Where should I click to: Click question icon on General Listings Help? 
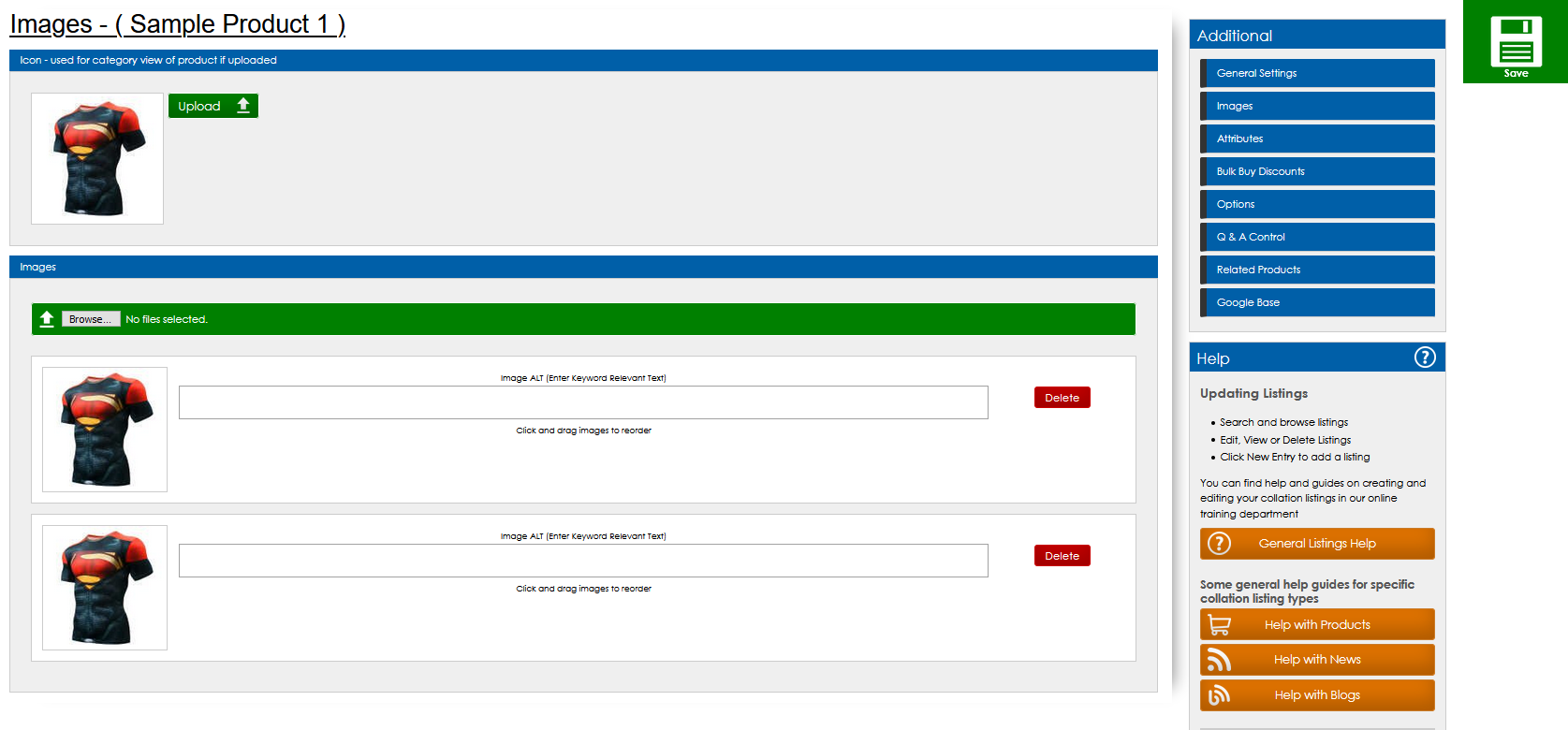point(1219,544)
